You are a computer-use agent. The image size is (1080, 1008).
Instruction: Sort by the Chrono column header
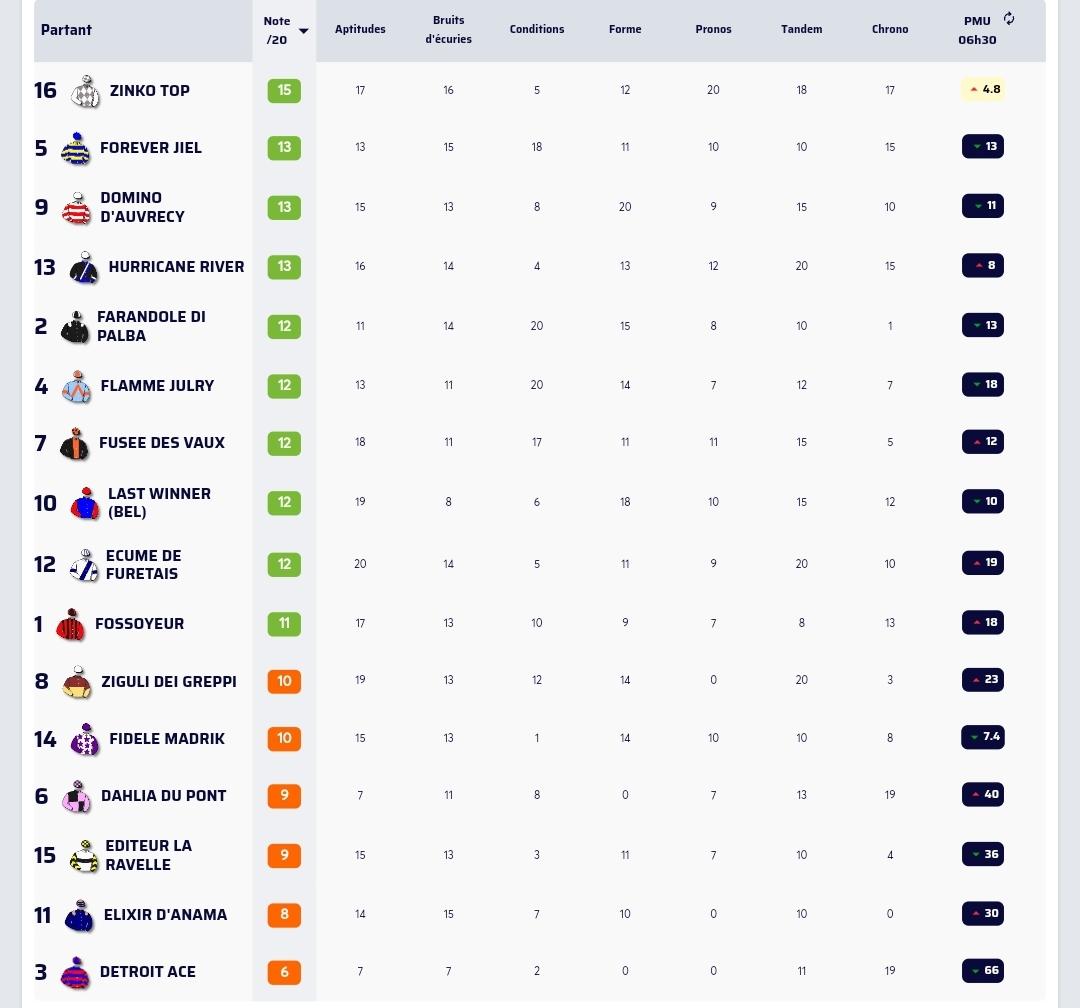[x=890, y=29]
